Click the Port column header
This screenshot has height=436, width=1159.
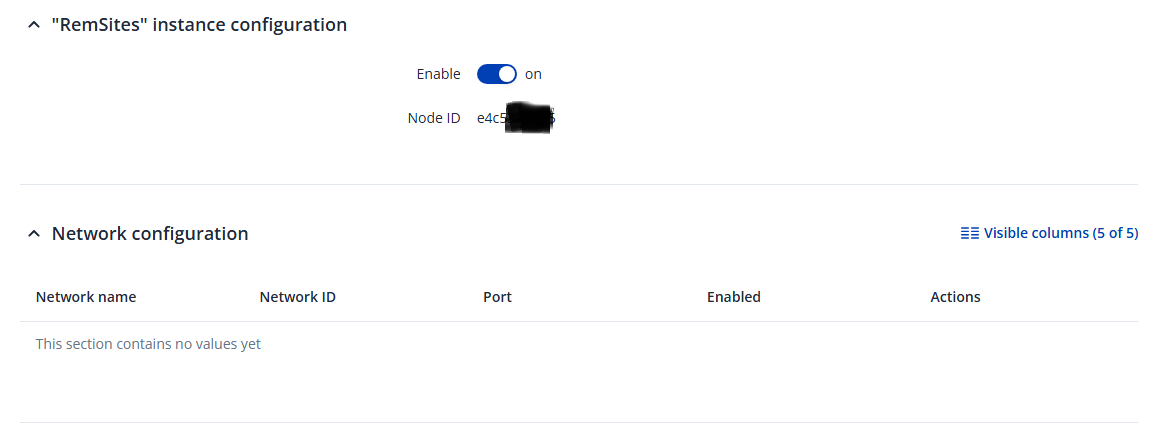[497, 297]
